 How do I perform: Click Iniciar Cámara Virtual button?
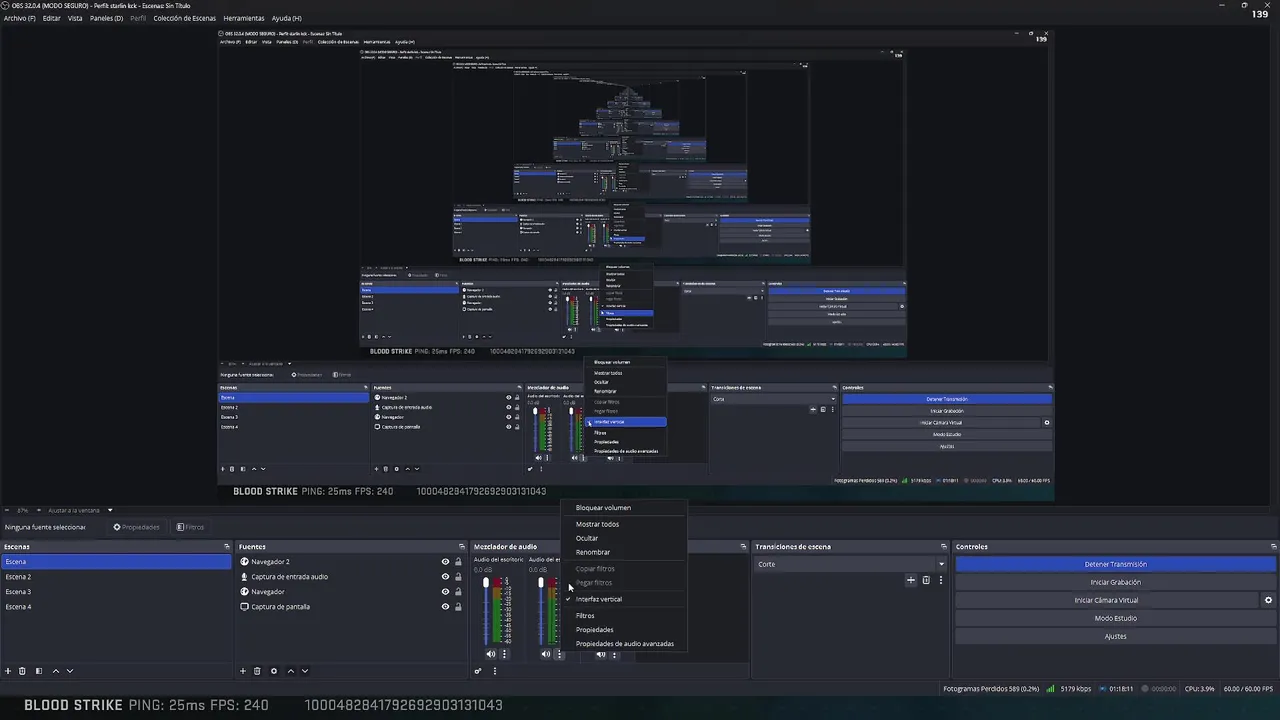[1106, 600]
